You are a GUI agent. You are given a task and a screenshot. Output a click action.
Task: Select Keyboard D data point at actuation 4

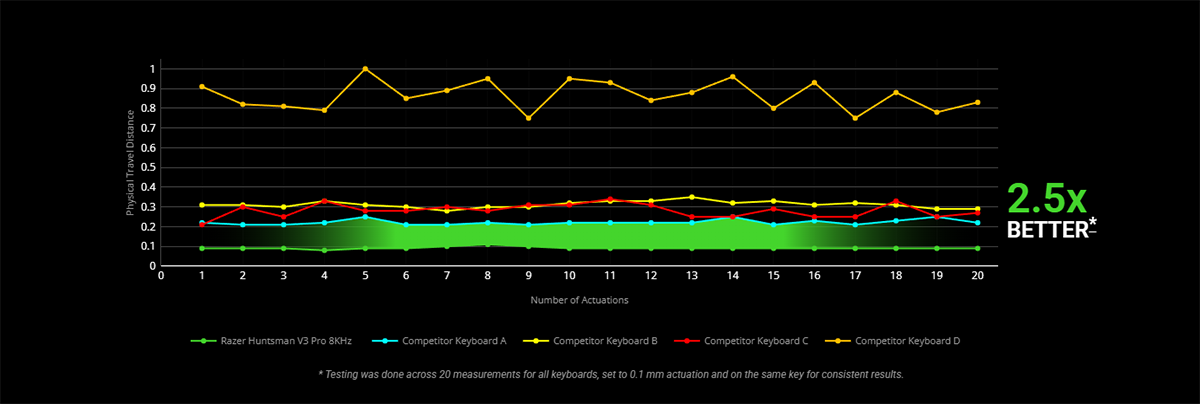[x=324, y=110]
